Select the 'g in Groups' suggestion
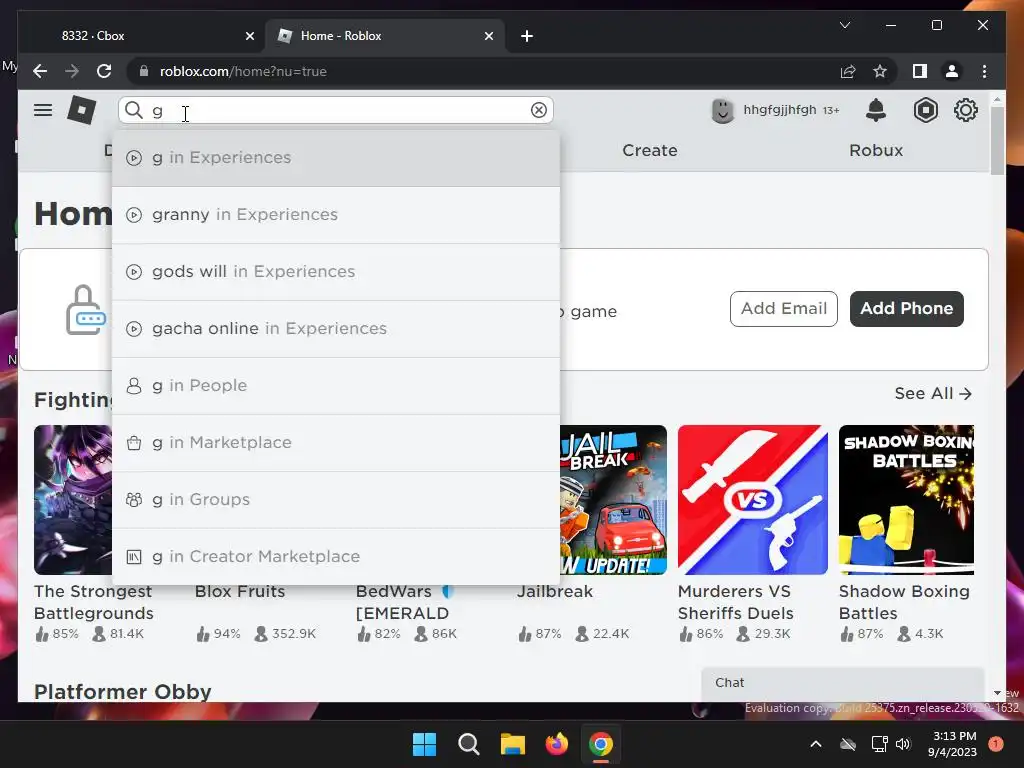The height and width of the screenshot is (768, 1024). pos(336,500)
